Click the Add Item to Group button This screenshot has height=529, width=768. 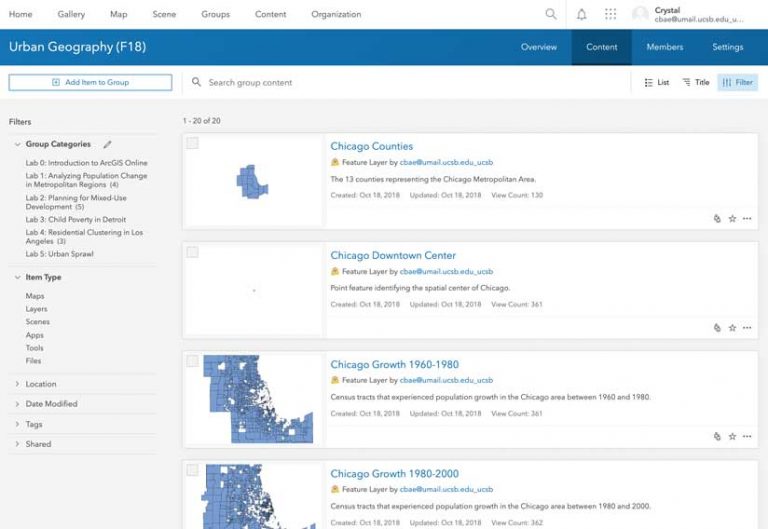coord(90,82)
